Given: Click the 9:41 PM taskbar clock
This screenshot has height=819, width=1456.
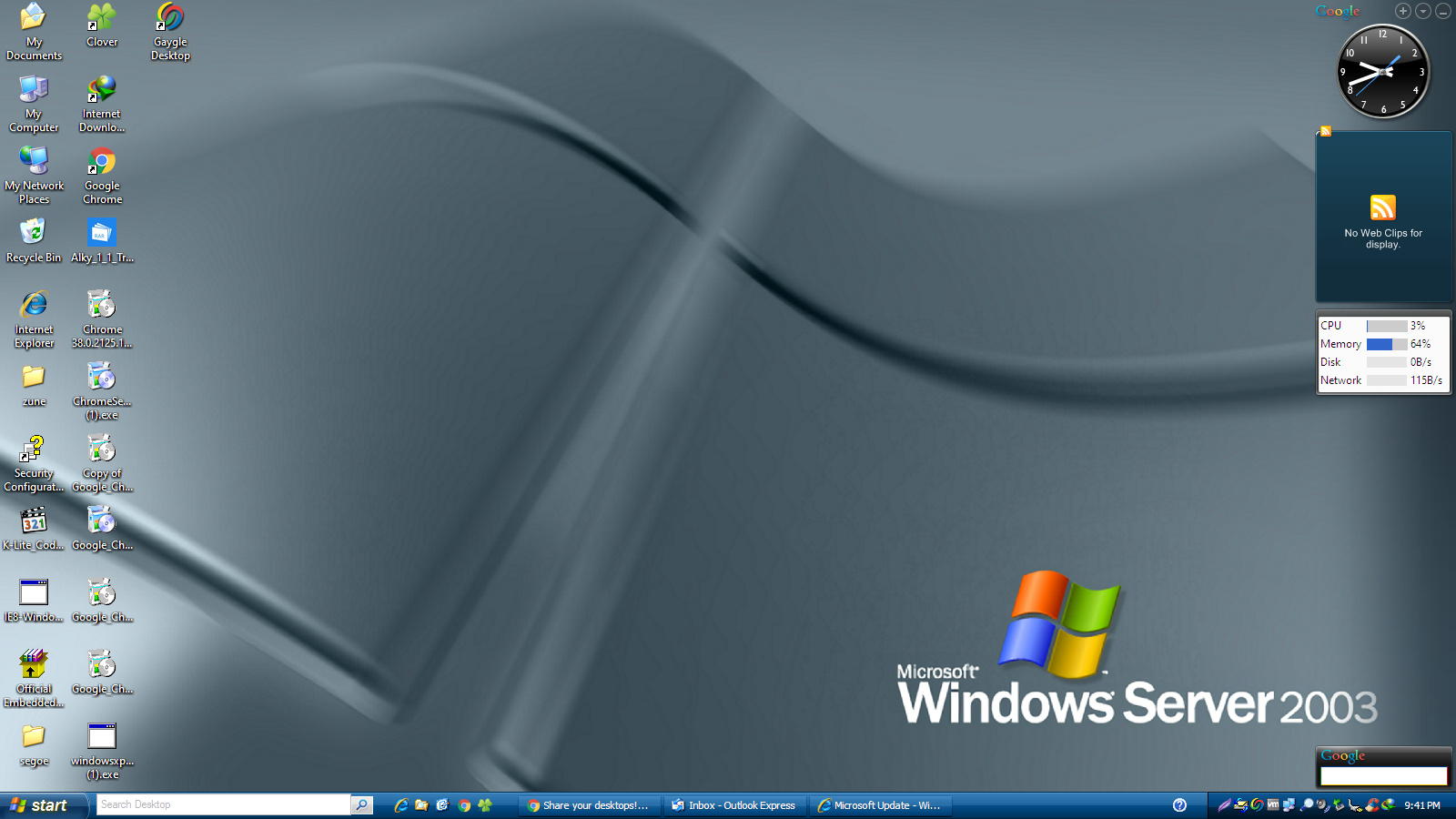Looking at the screenshot, I should 1422,805.
